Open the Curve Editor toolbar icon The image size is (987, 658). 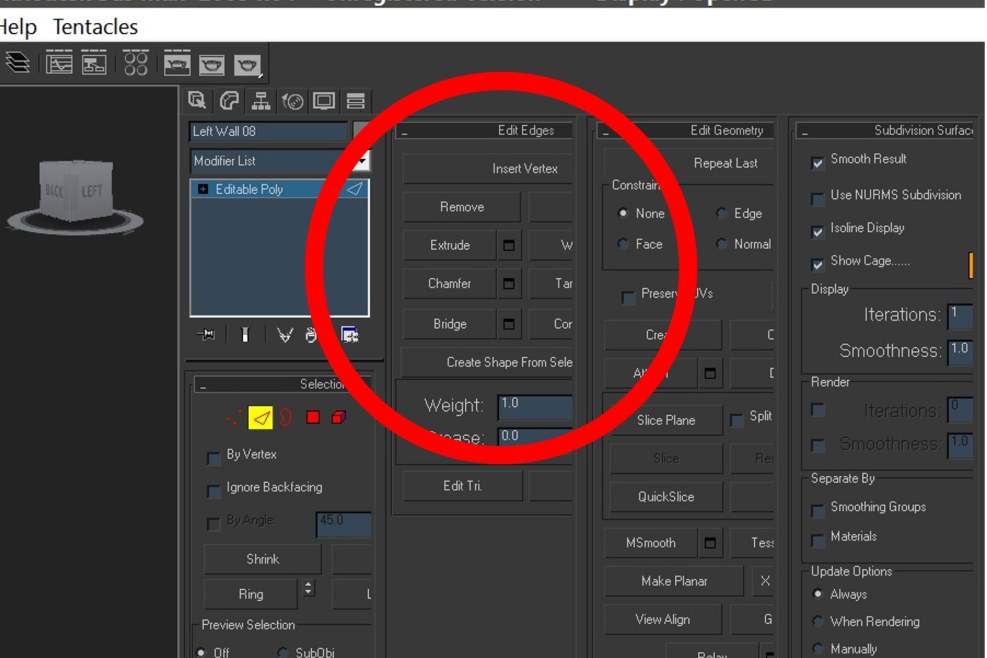pos(59,65)
